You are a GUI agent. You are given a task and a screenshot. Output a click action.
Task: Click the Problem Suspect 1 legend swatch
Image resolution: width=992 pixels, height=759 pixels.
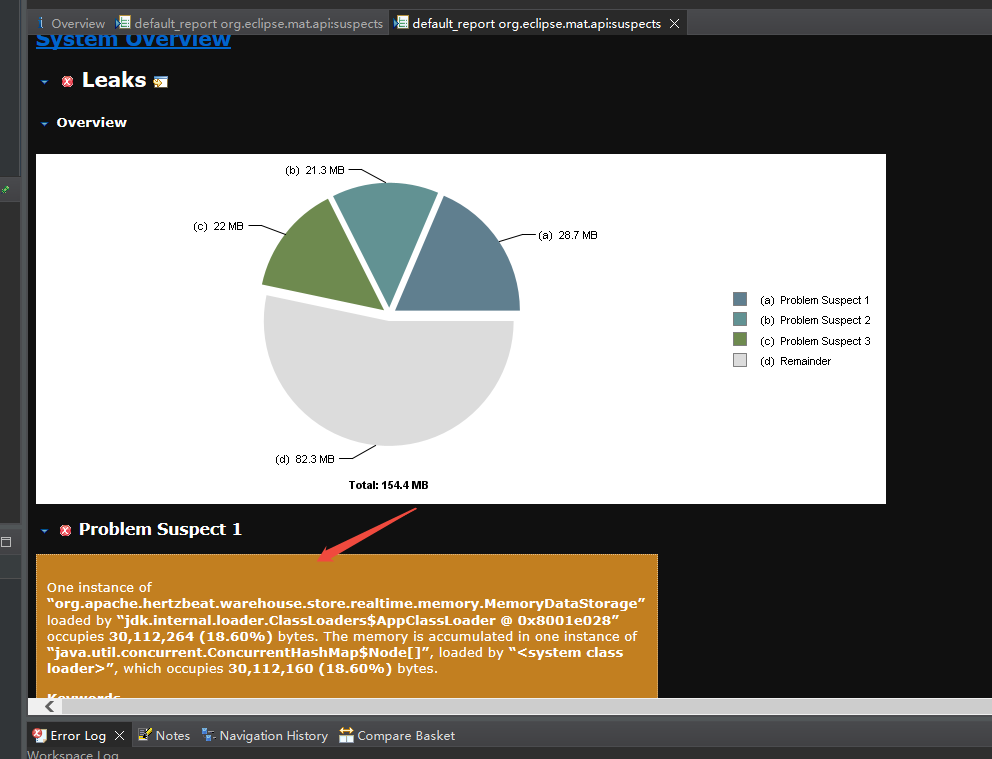point(740,299)
